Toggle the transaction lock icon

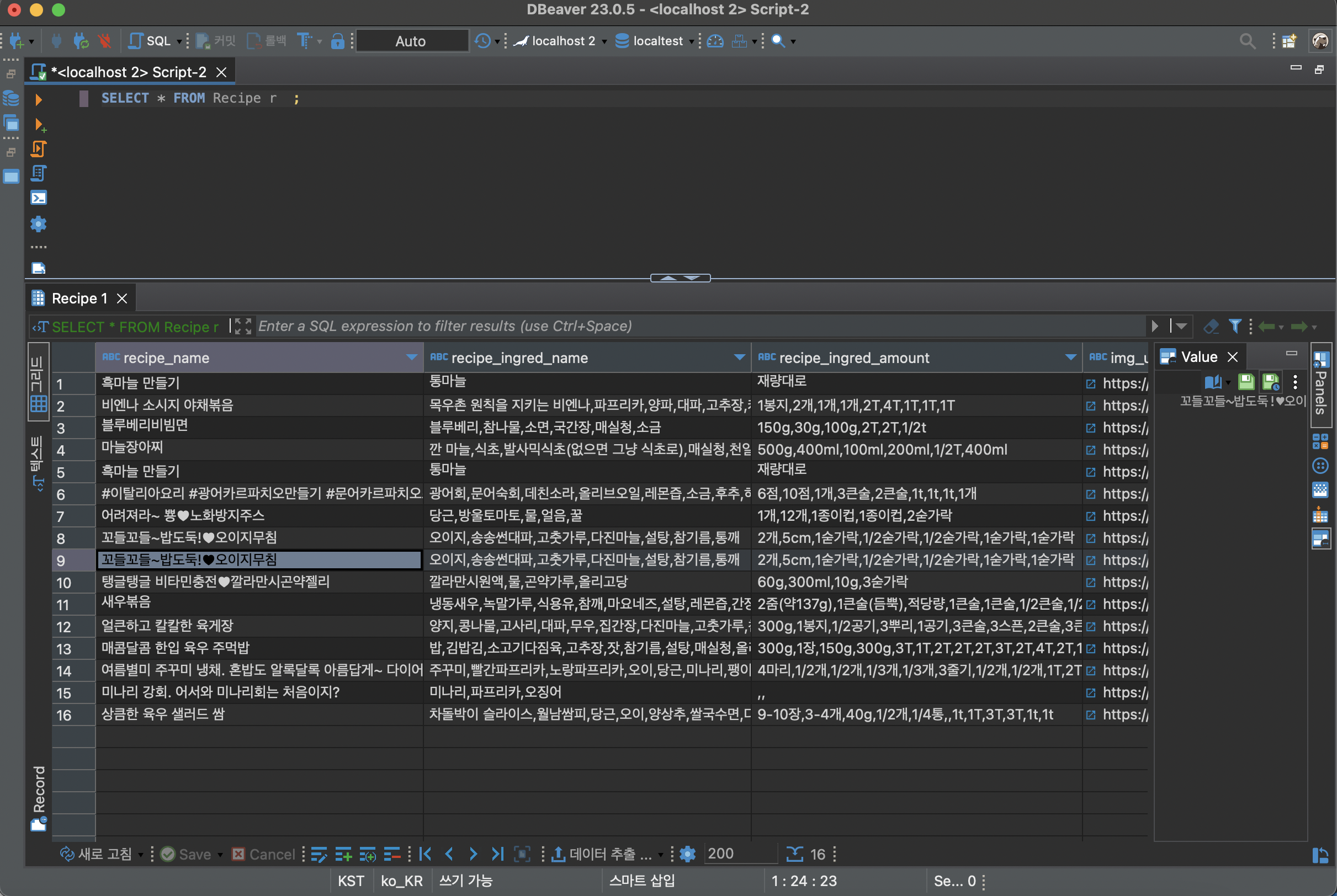point(338,41)
